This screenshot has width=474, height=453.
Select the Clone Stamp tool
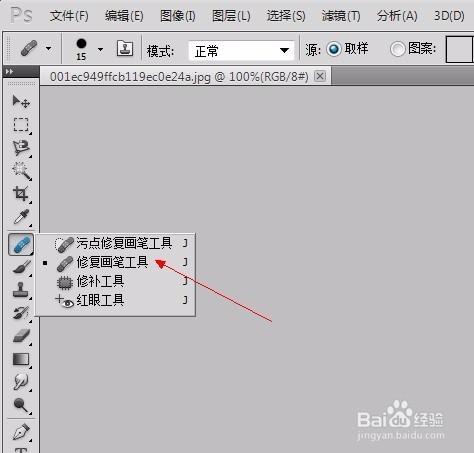[x=21, y=290]
